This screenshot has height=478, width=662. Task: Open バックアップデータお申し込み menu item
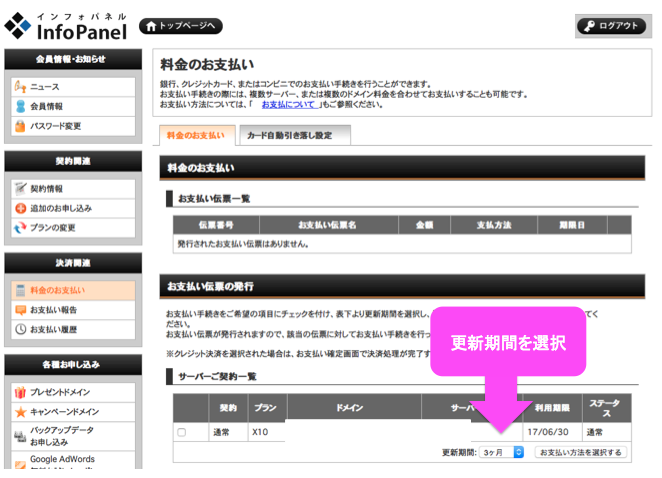(x=73, y=436)
